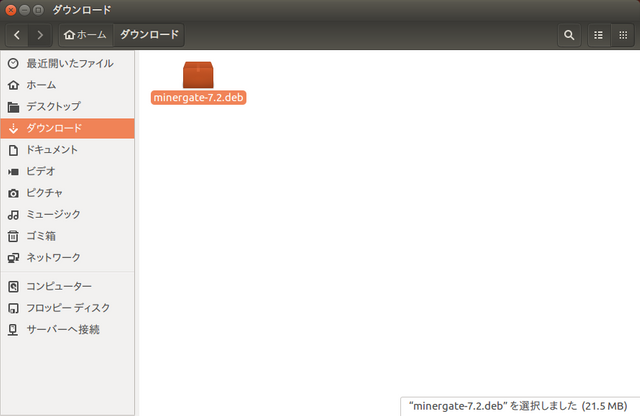
Task: Click the connect to server icon
Action: point(13,330)
